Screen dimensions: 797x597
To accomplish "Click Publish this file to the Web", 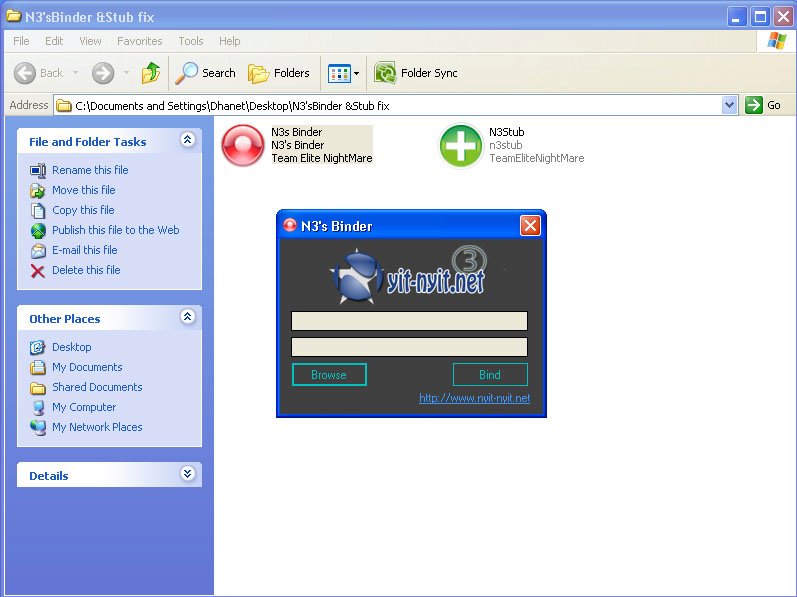I will tap(115, 230).
